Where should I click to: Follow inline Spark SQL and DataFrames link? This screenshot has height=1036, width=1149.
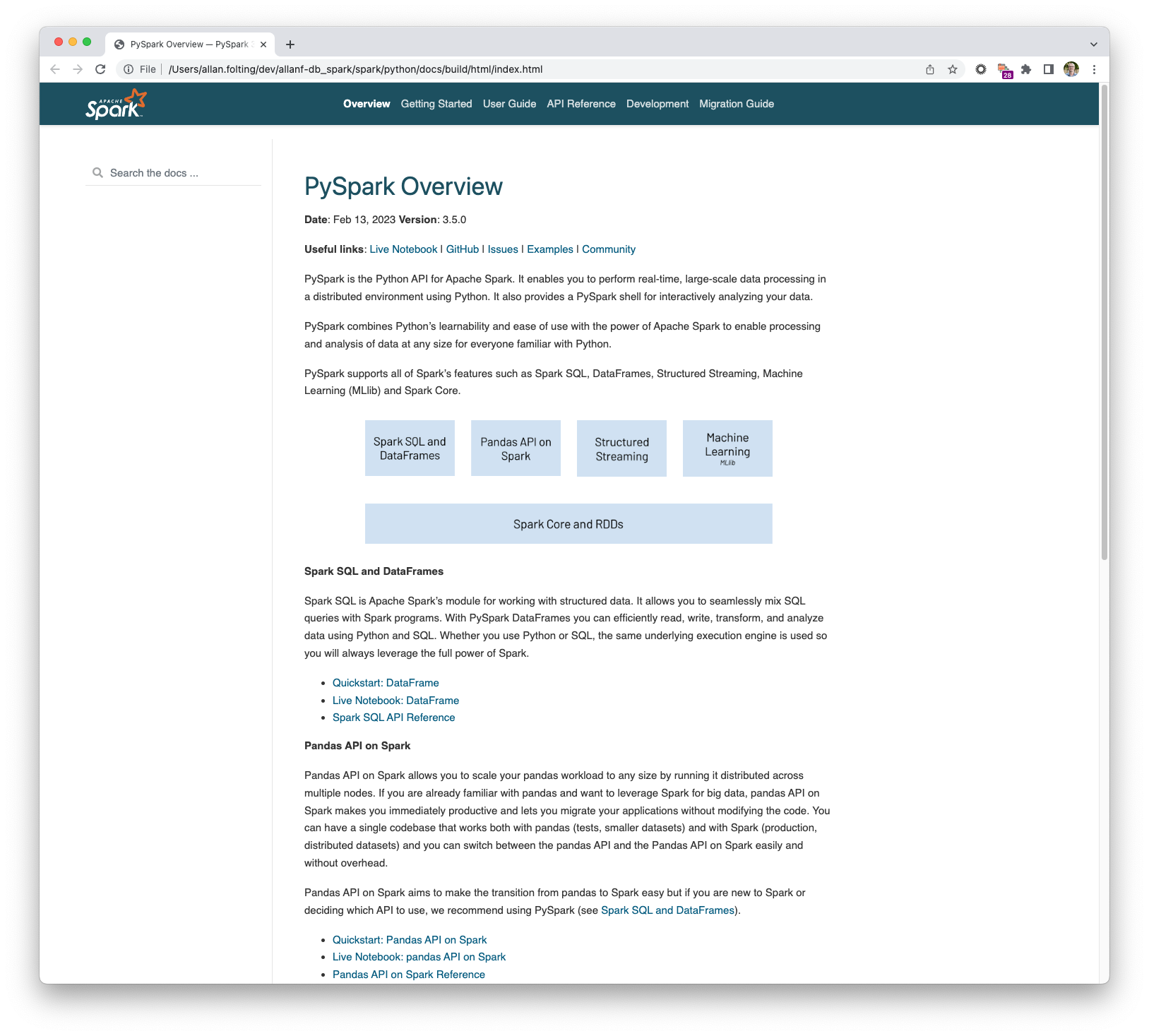[667, 910]
